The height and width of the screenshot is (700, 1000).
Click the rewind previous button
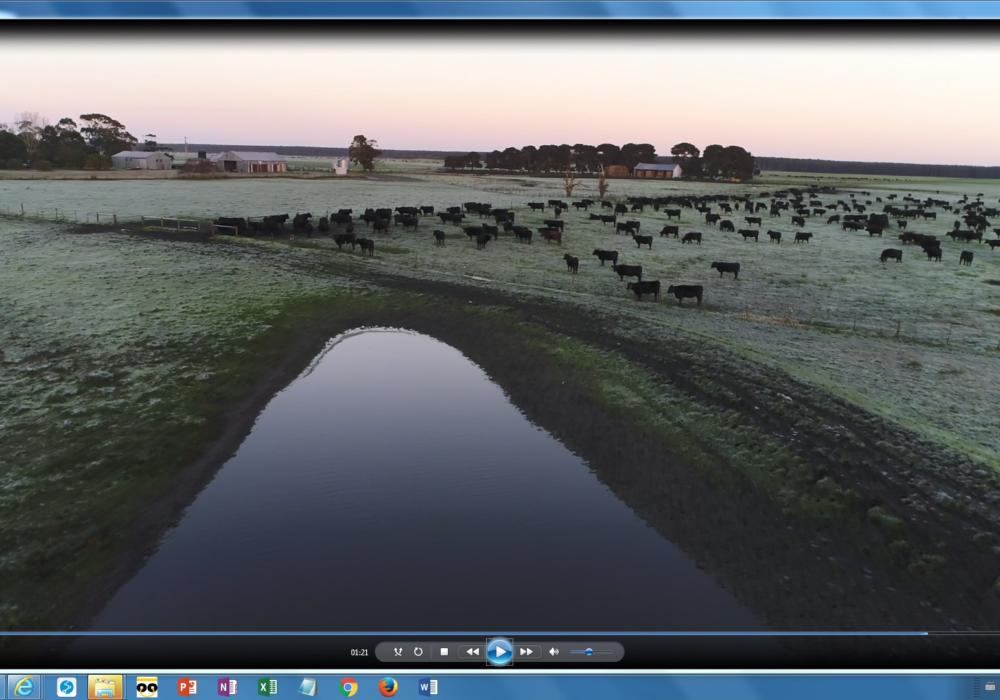(x=472, y=652)
